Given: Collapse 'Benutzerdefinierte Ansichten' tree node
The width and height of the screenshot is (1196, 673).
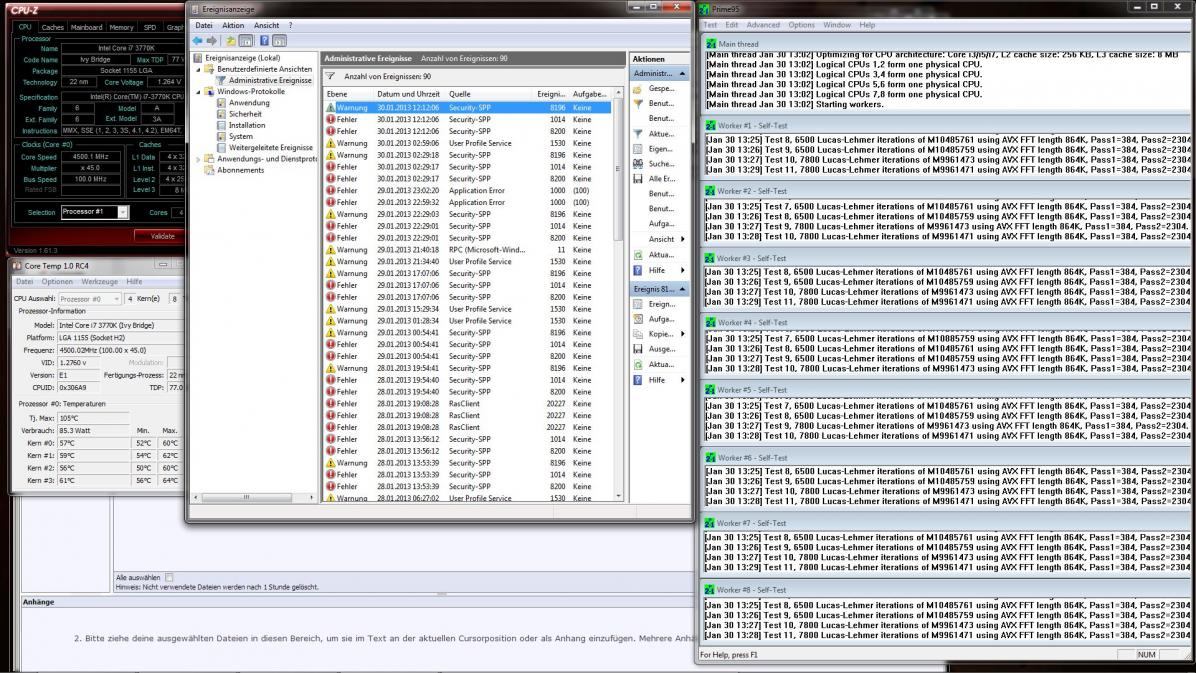Looking at the screenshot, I should 198,69.
